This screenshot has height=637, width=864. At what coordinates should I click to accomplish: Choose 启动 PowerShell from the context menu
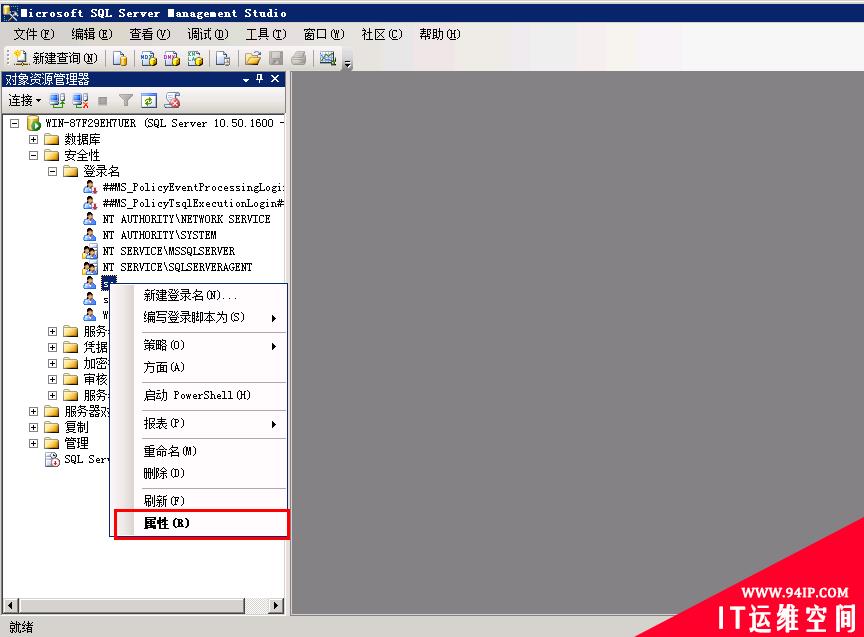[x=199, y=396]
